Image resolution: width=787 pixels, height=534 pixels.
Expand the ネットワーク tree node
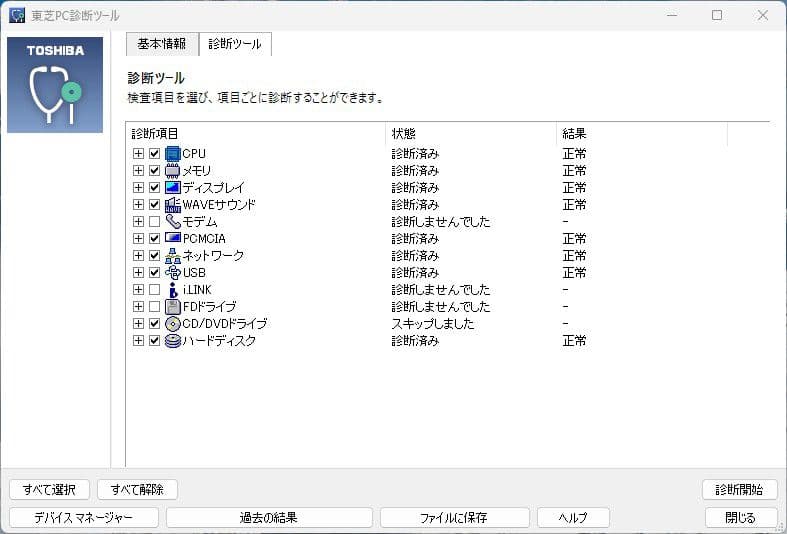138,255
